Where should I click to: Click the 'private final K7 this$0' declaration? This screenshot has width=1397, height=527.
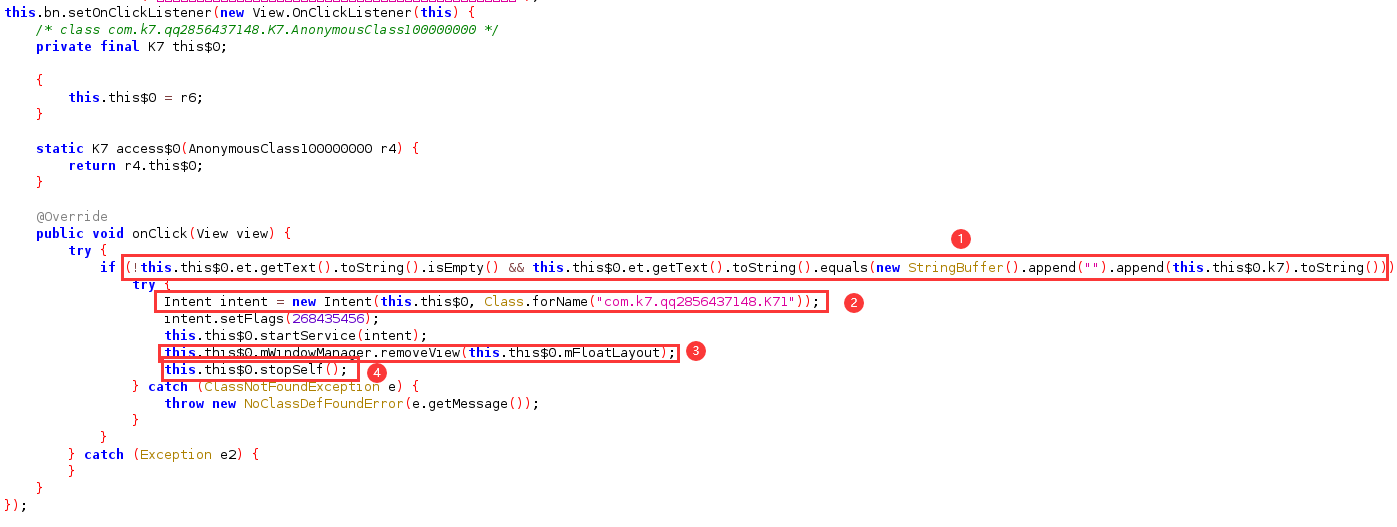(x=131, y=46)
